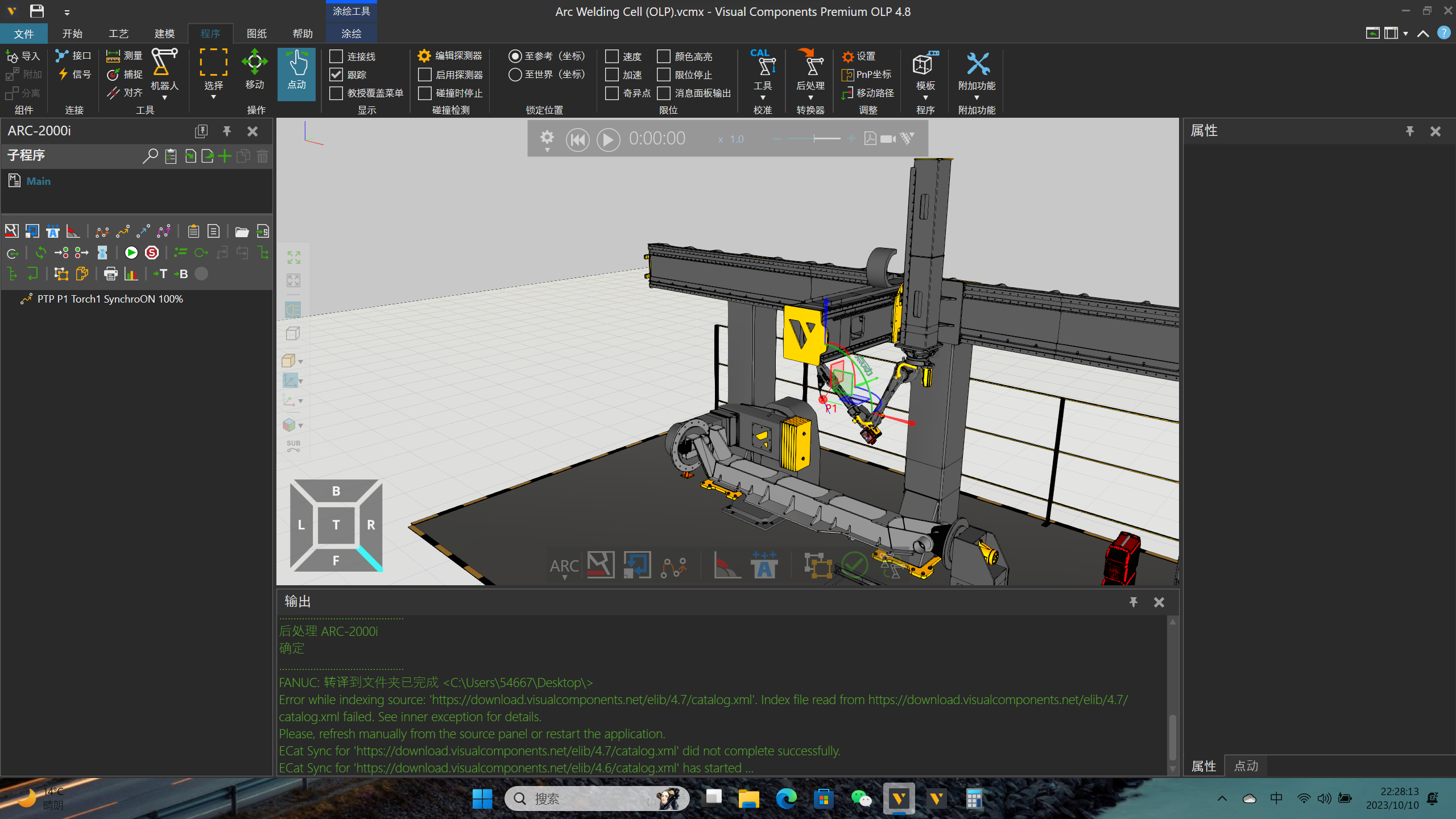Click the simulation reset (rewind) button
This screenshot has height=819, width=1456.
pos(577,139)
